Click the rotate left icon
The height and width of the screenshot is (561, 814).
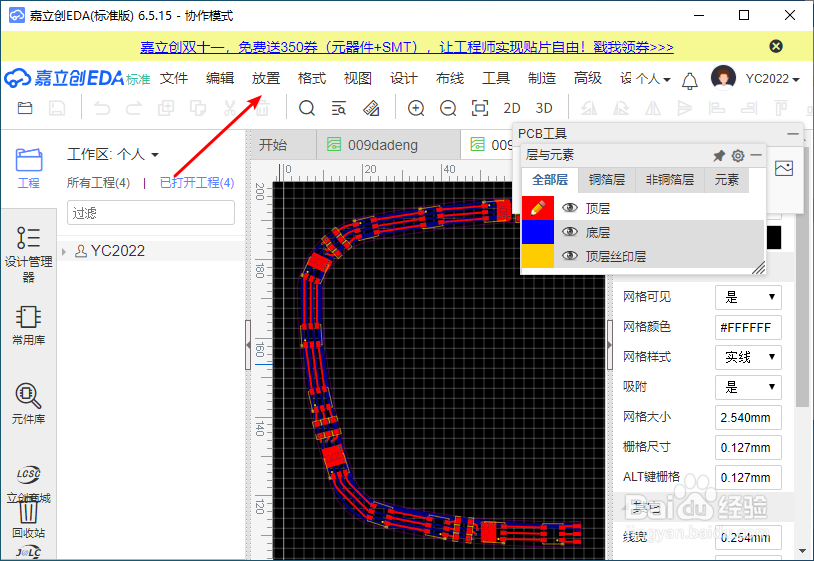[589, 108]
